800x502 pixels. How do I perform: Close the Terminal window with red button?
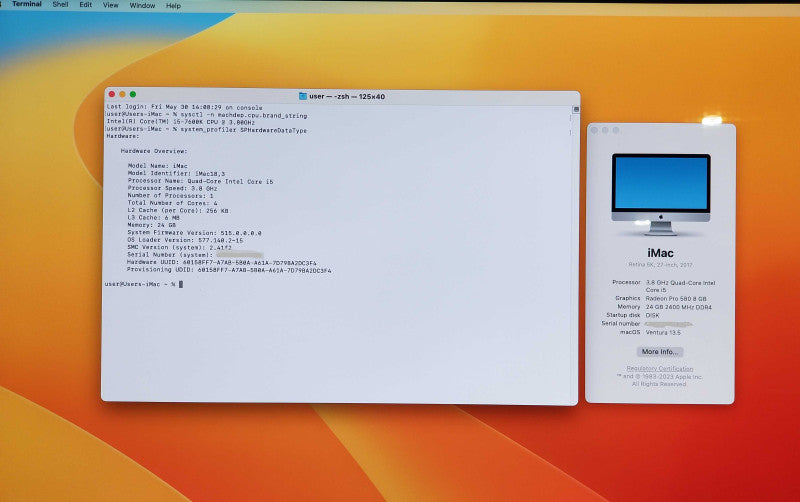(112, 94)
